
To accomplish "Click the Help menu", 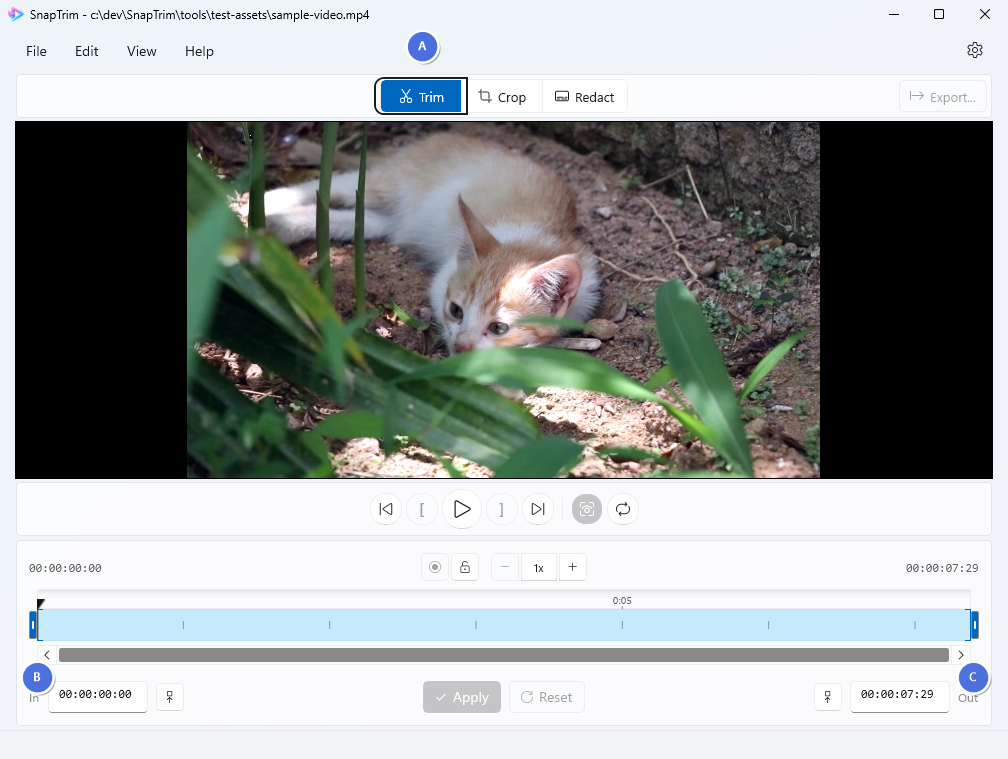I will pos(199,51).
